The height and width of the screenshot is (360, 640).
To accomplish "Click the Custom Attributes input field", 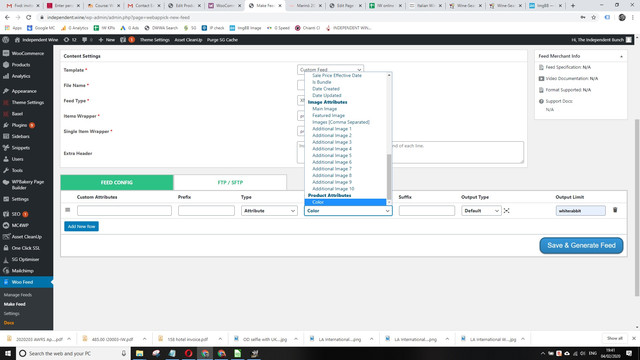I will 124,211.
